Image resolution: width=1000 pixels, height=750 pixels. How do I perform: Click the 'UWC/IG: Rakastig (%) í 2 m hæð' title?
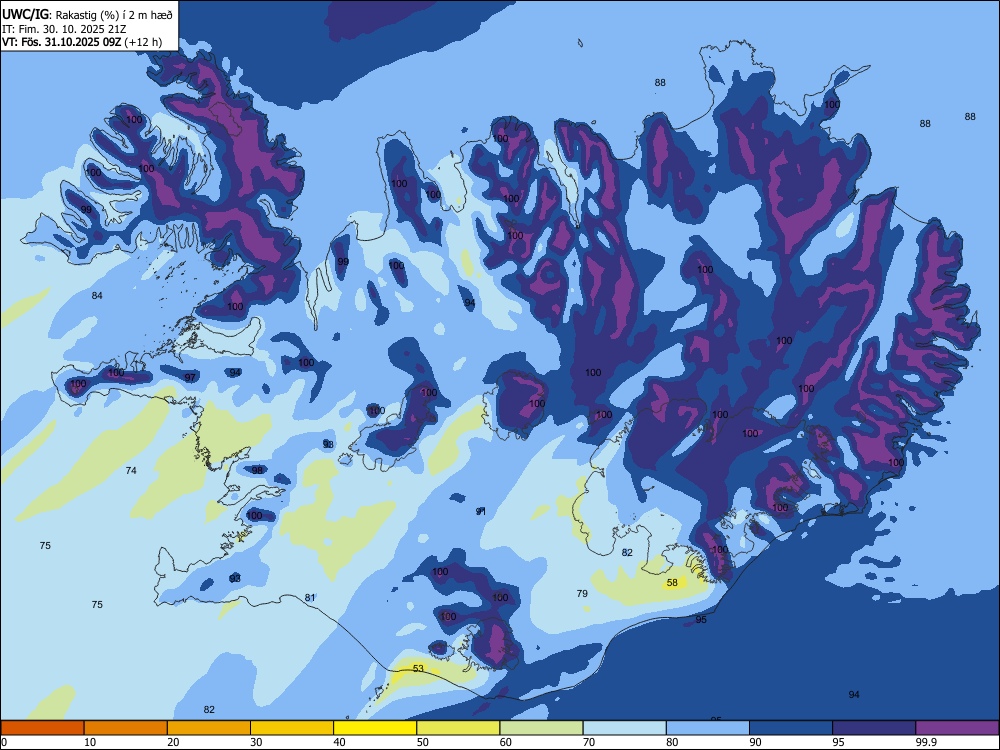click(87, 13)
